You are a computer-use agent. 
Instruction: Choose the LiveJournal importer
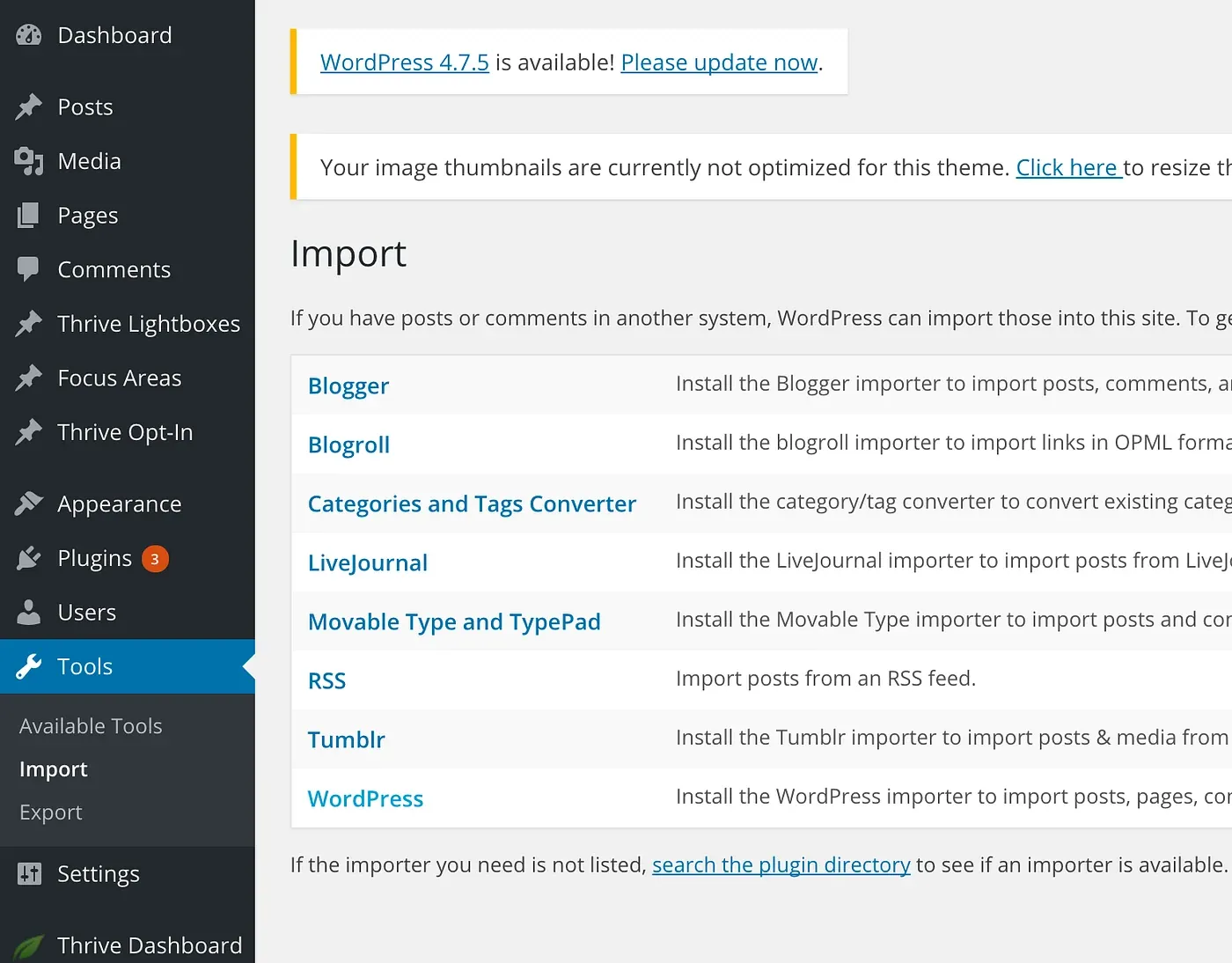(x=368, y=563)
